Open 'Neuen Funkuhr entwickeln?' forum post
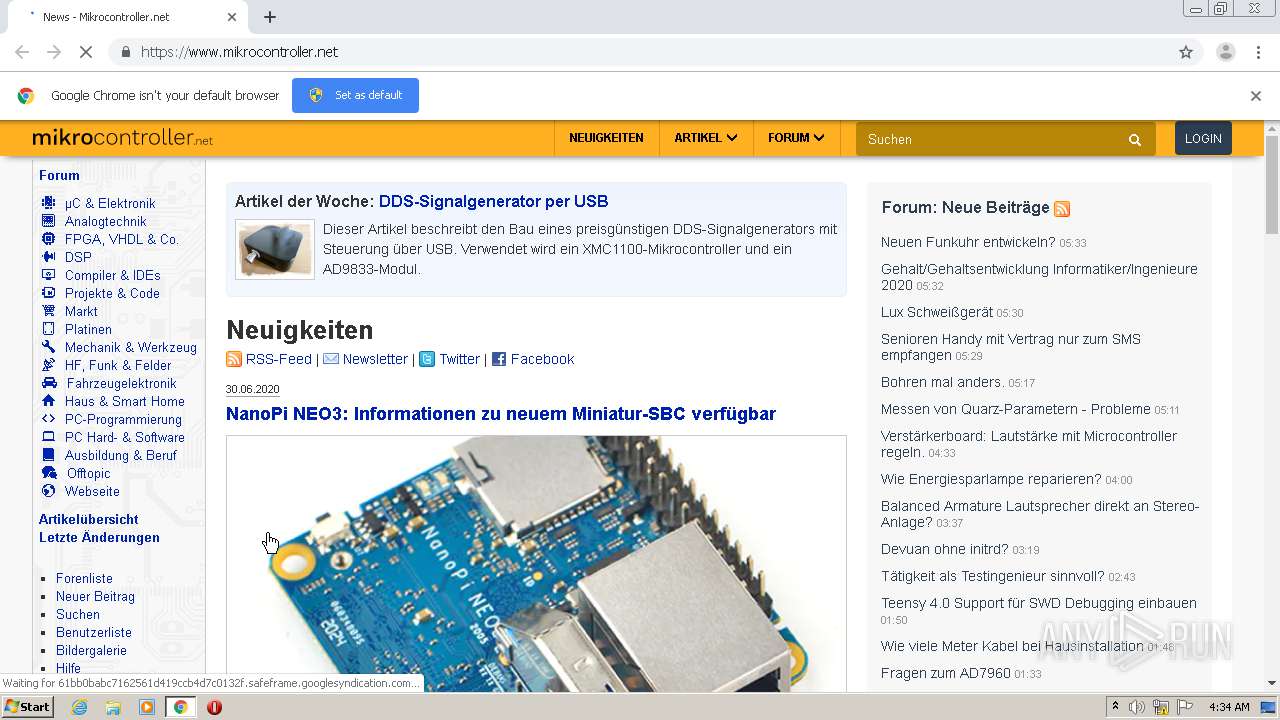Image resolution: width=1280 pixels, height=720 pixels. (968, 242)
